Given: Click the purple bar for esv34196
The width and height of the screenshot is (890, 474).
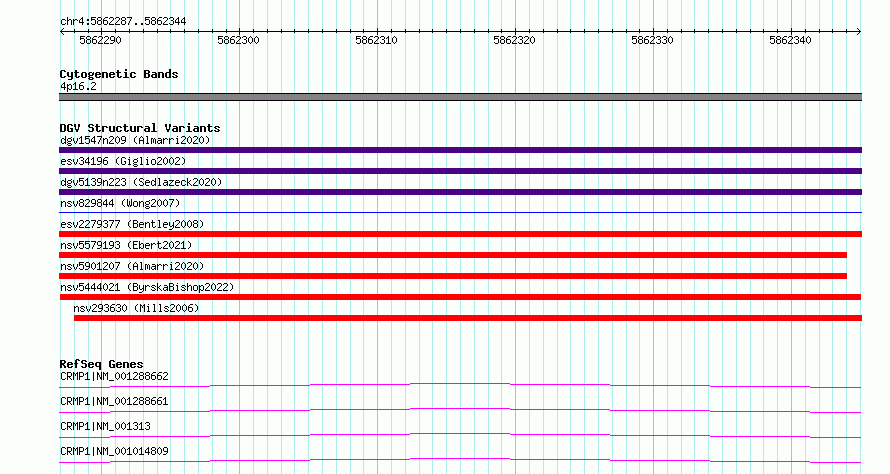Looking at the screenshot, I should pos(460,171).
